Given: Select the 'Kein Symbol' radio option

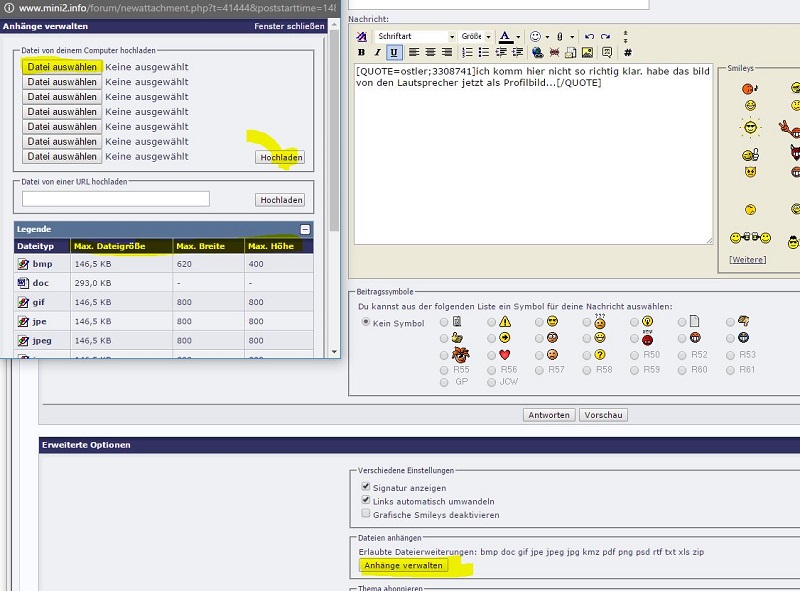Looking at the screenshot, I should pyautogui.click(x=365, y=323).
